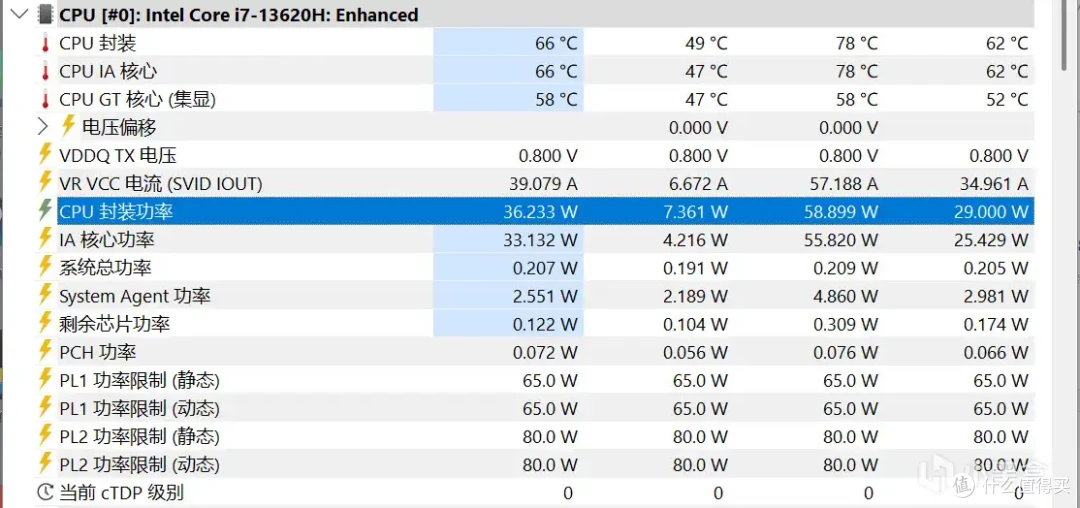Expand the 电压偏移 row
The height and width of the screenshot is (508, 1080).
(43, 127)
